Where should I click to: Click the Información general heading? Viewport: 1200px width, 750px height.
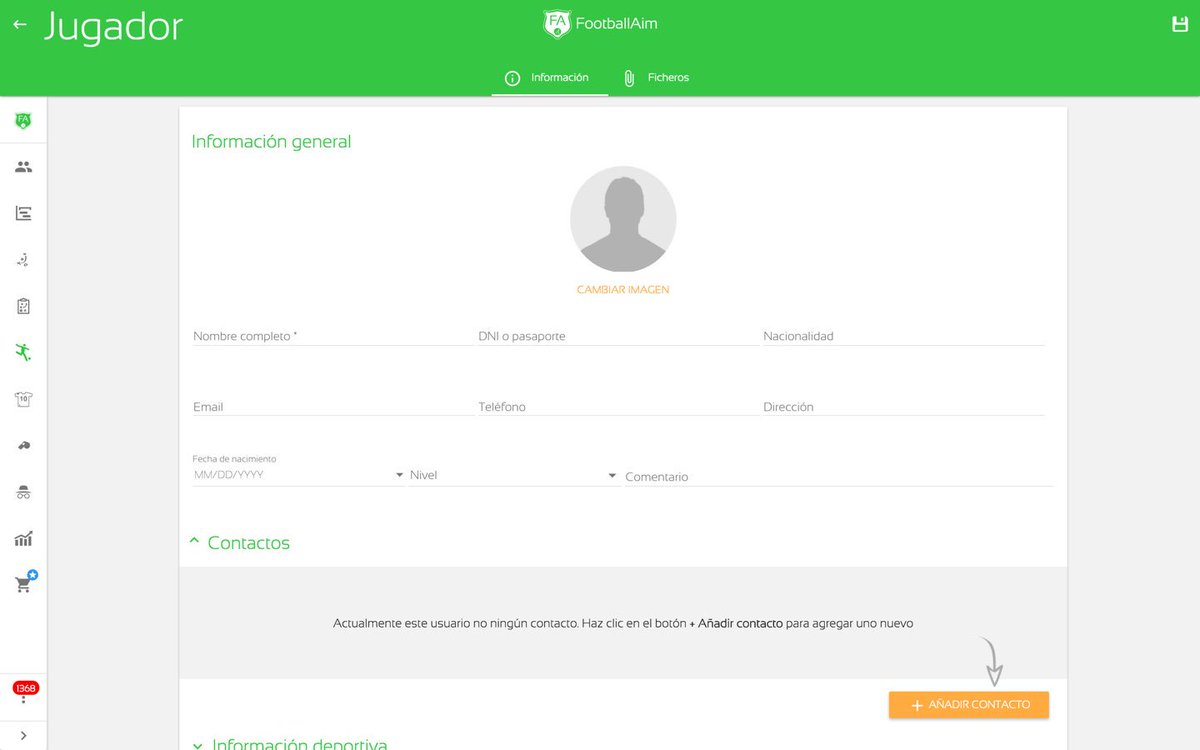click(x=271, y=142)
